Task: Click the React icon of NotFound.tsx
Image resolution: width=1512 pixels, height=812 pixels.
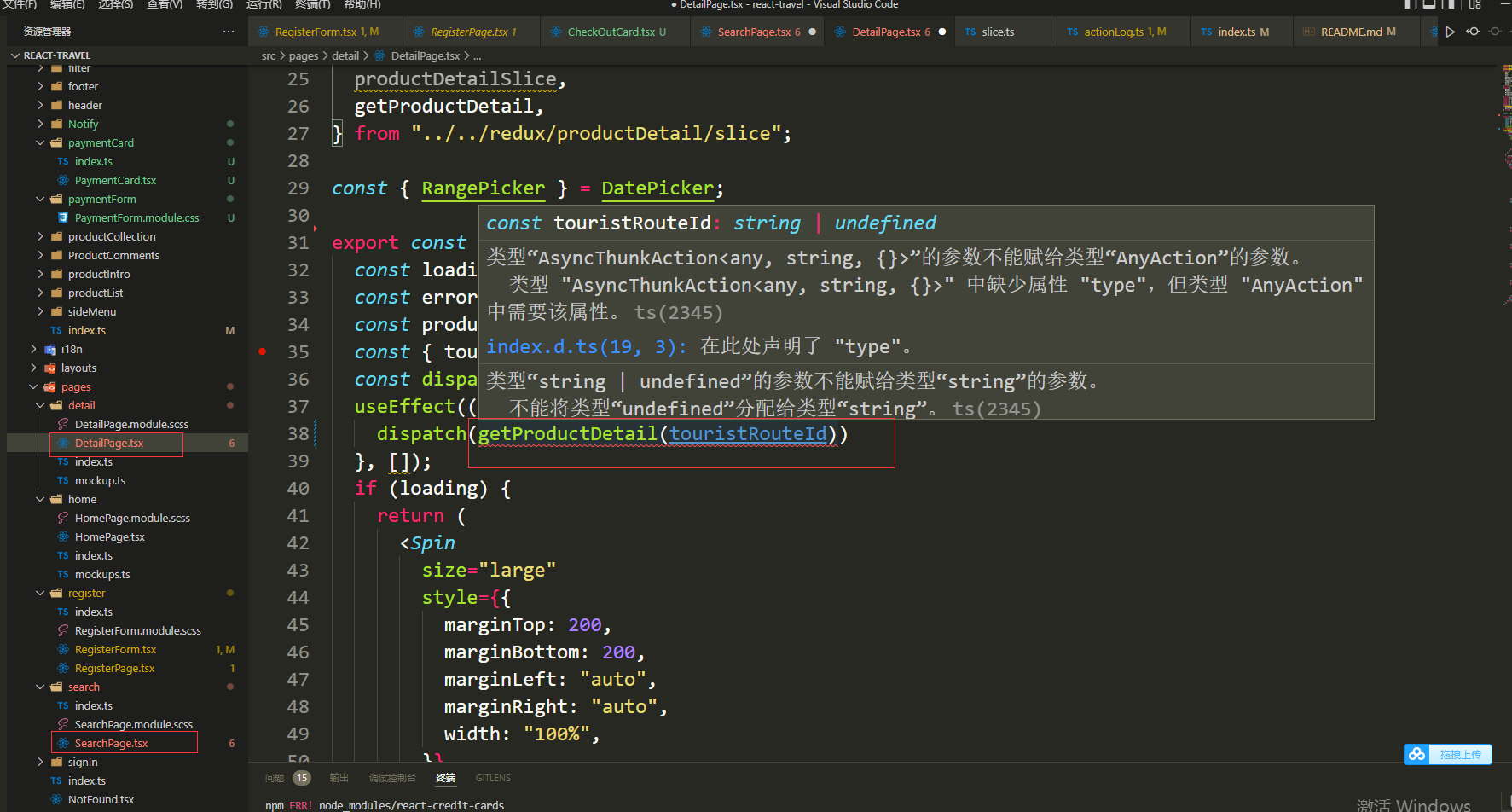Action: click(x=56, y=799)
